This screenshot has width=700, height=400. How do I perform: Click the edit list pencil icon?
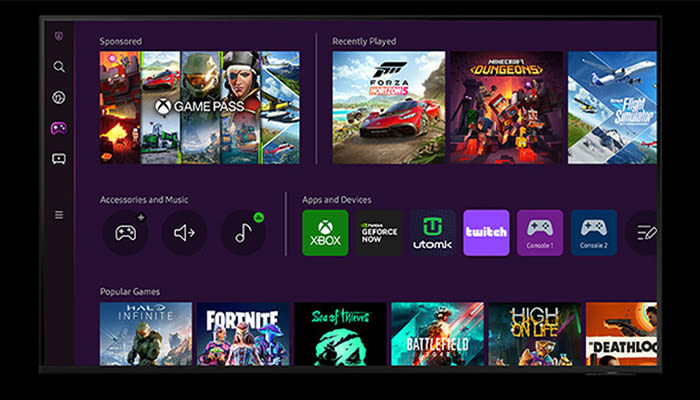point(645,233)
